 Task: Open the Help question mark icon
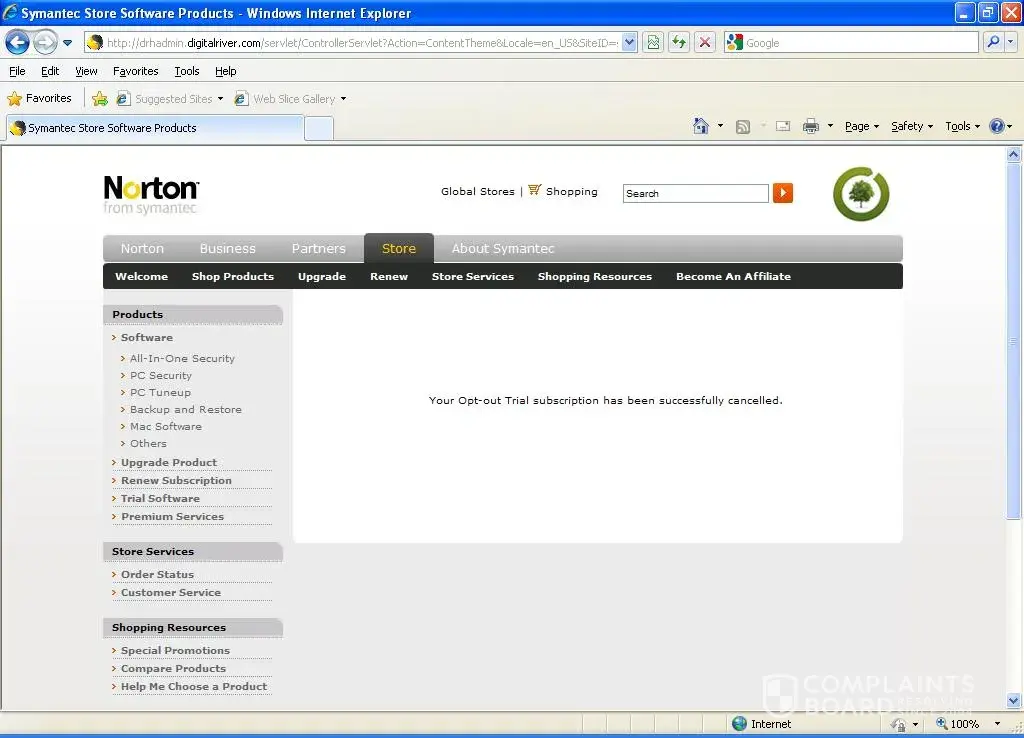click(996, 126)
